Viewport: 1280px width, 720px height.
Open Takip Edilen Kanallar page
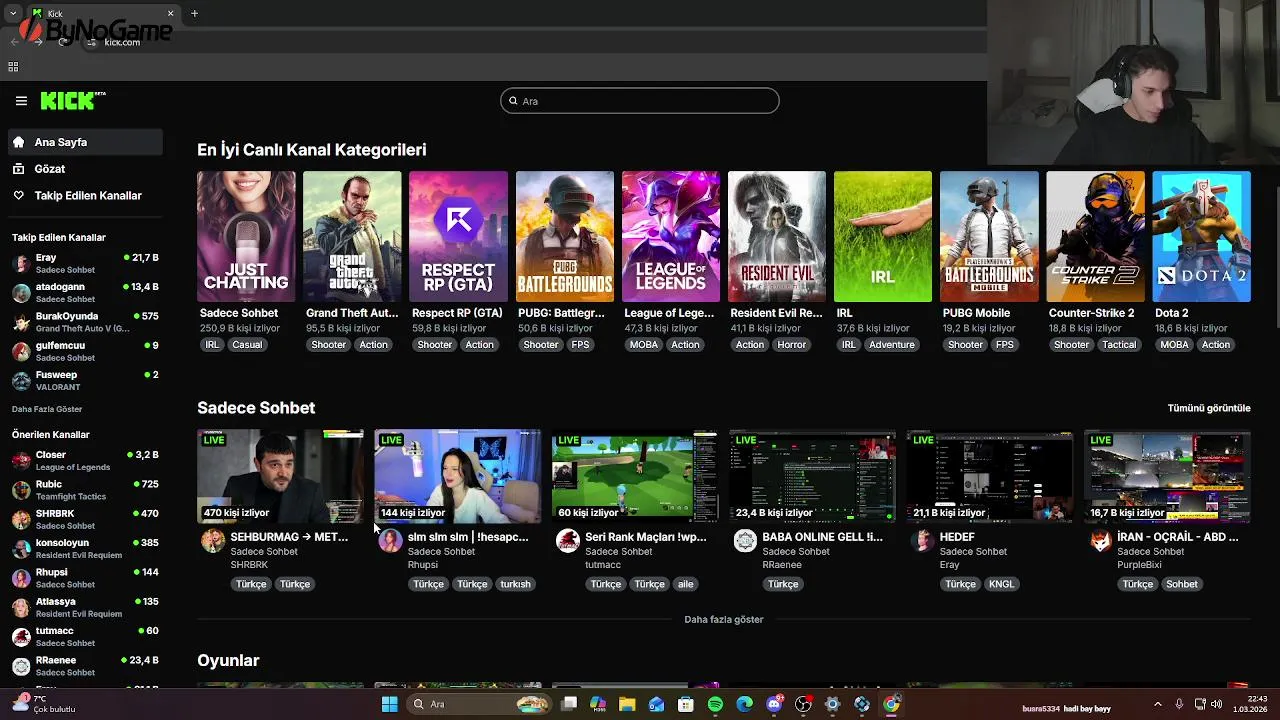(85, 195)
